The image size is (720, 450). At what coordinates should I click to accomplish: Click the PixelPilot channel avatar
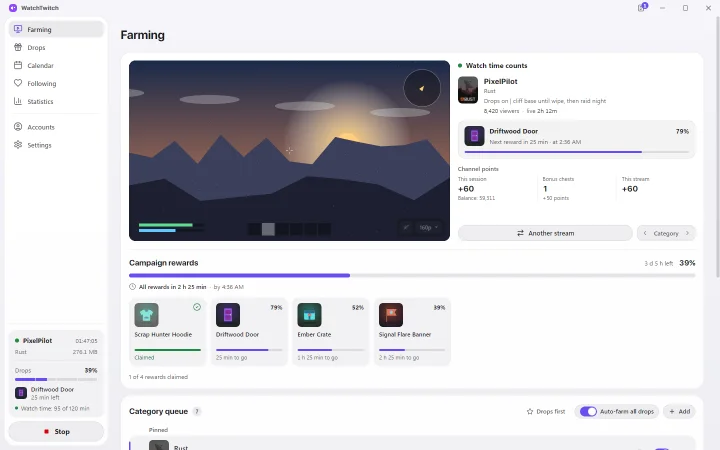point(468,90)
